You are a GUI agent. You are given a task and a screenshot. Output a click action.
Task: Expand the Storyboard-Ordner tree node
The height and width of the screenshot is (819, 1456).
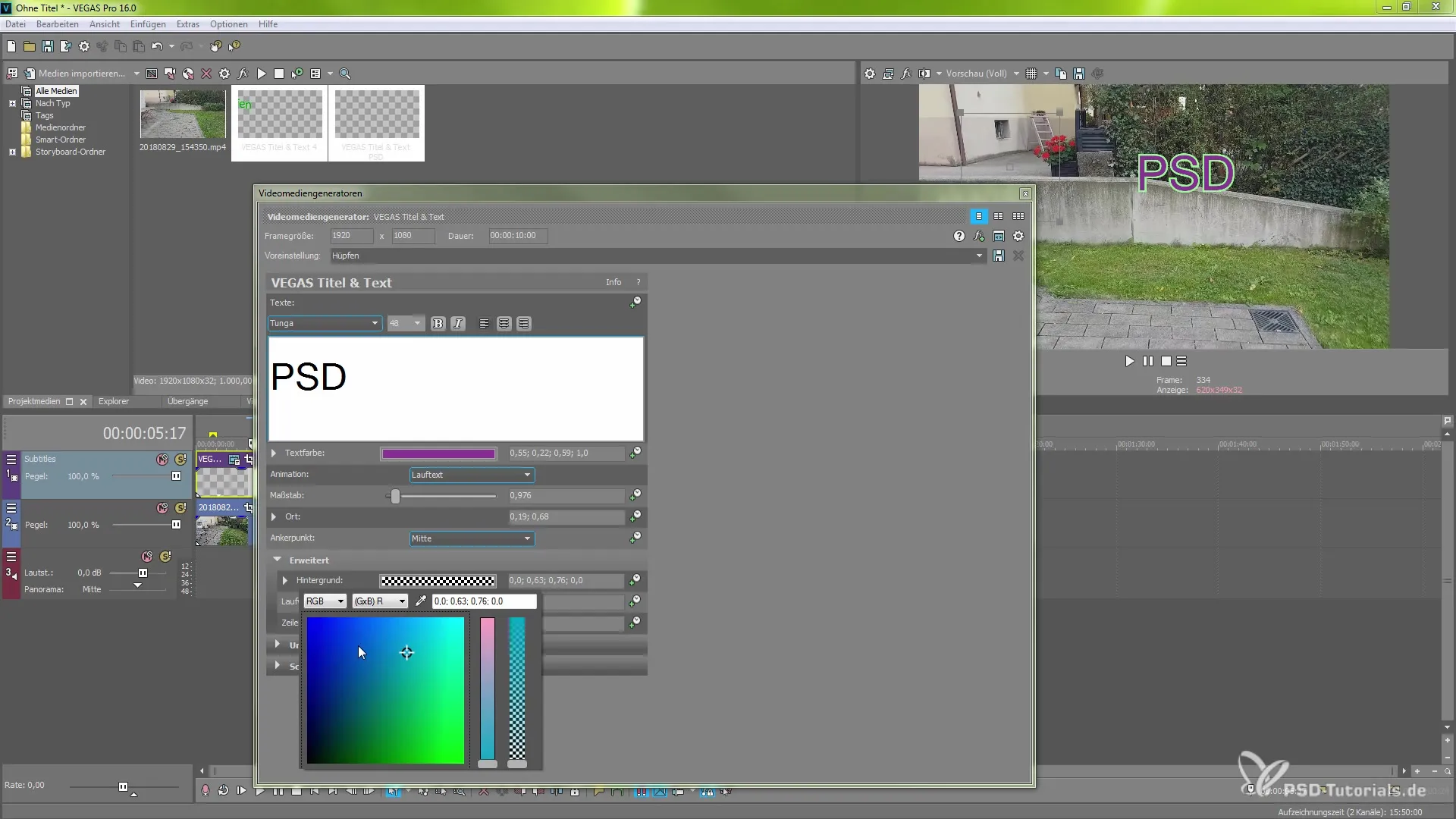coord(12,152)
